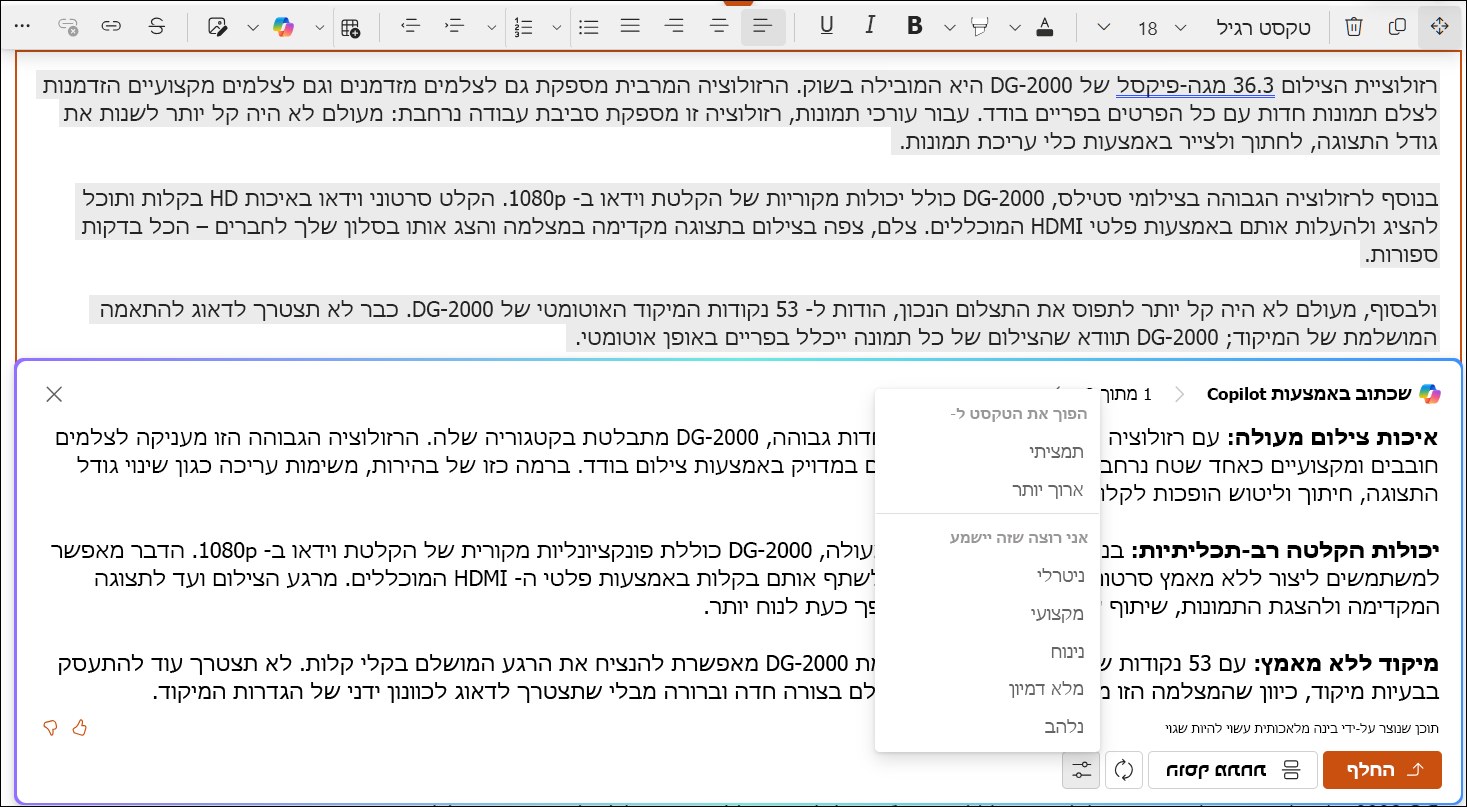Click the remove link icon
Screen dimensions: 1467x807
pos(68,27)
